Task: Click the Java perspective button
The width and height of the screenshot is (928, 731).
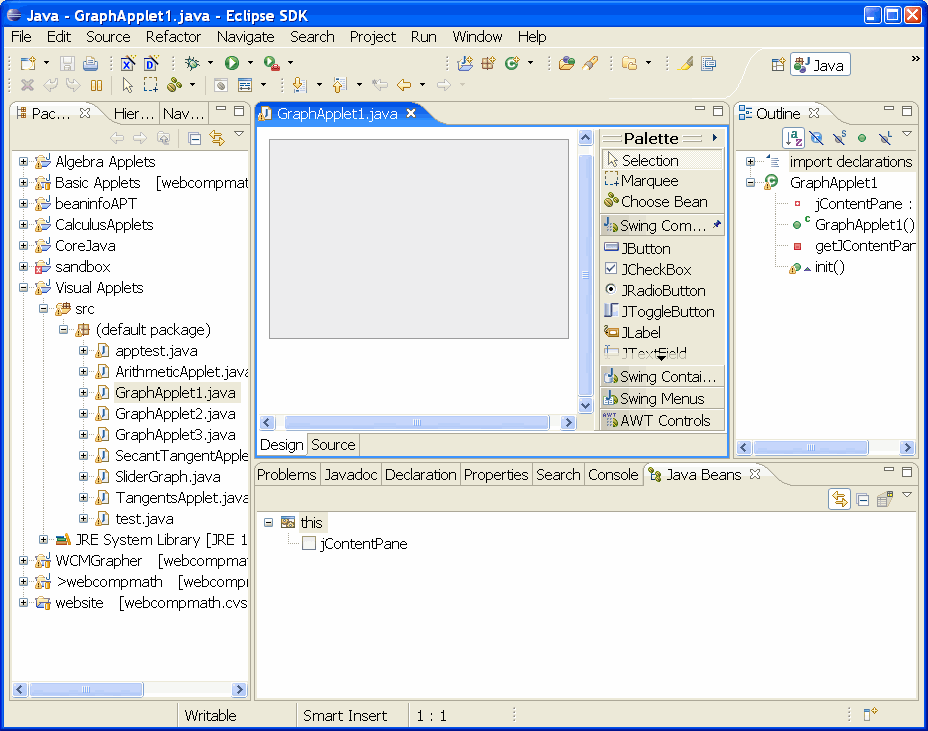Action: pyautogui.click(x=820, y=65)
